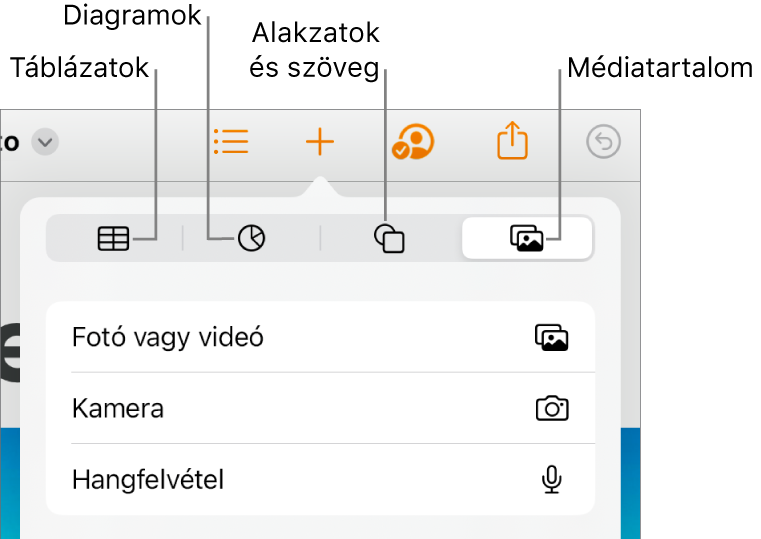Open the list view icon in toolbar
This screenshot has height=539, width=761.
232,142
